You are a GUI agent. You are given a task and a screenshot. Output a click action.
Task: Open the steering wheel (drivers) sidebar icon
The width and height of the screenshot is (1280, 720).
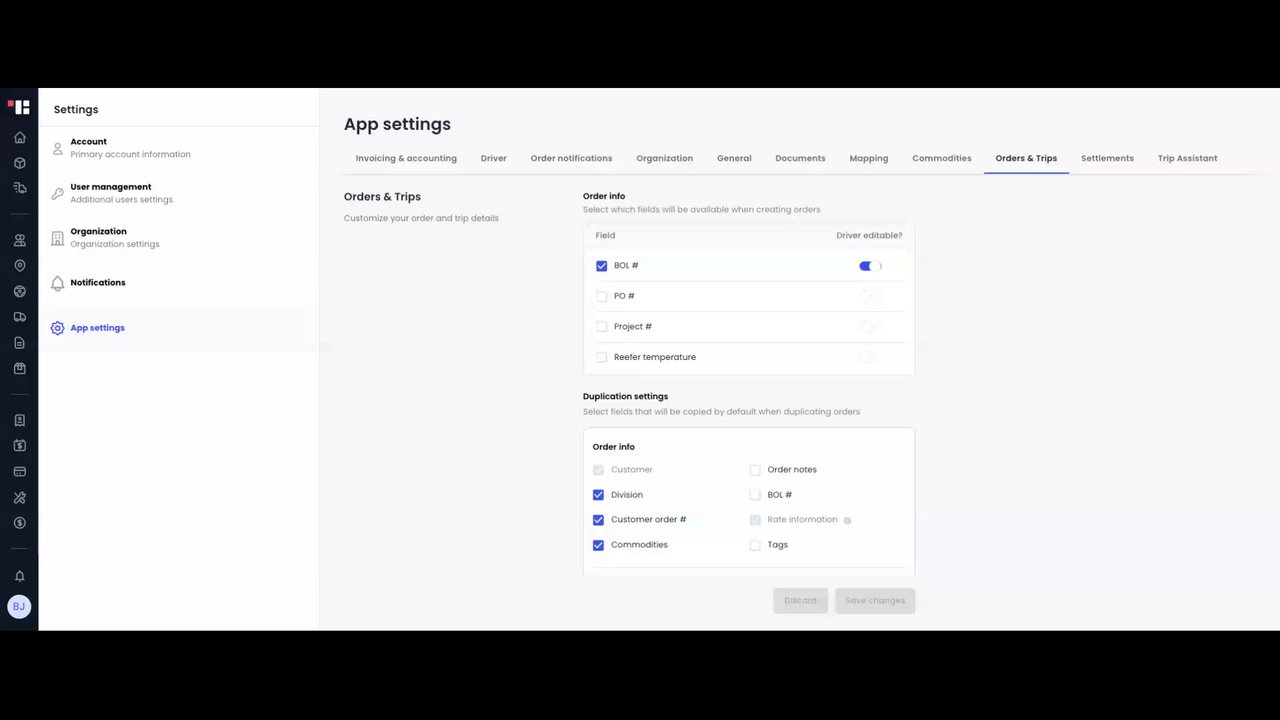(x=19, y=292)
